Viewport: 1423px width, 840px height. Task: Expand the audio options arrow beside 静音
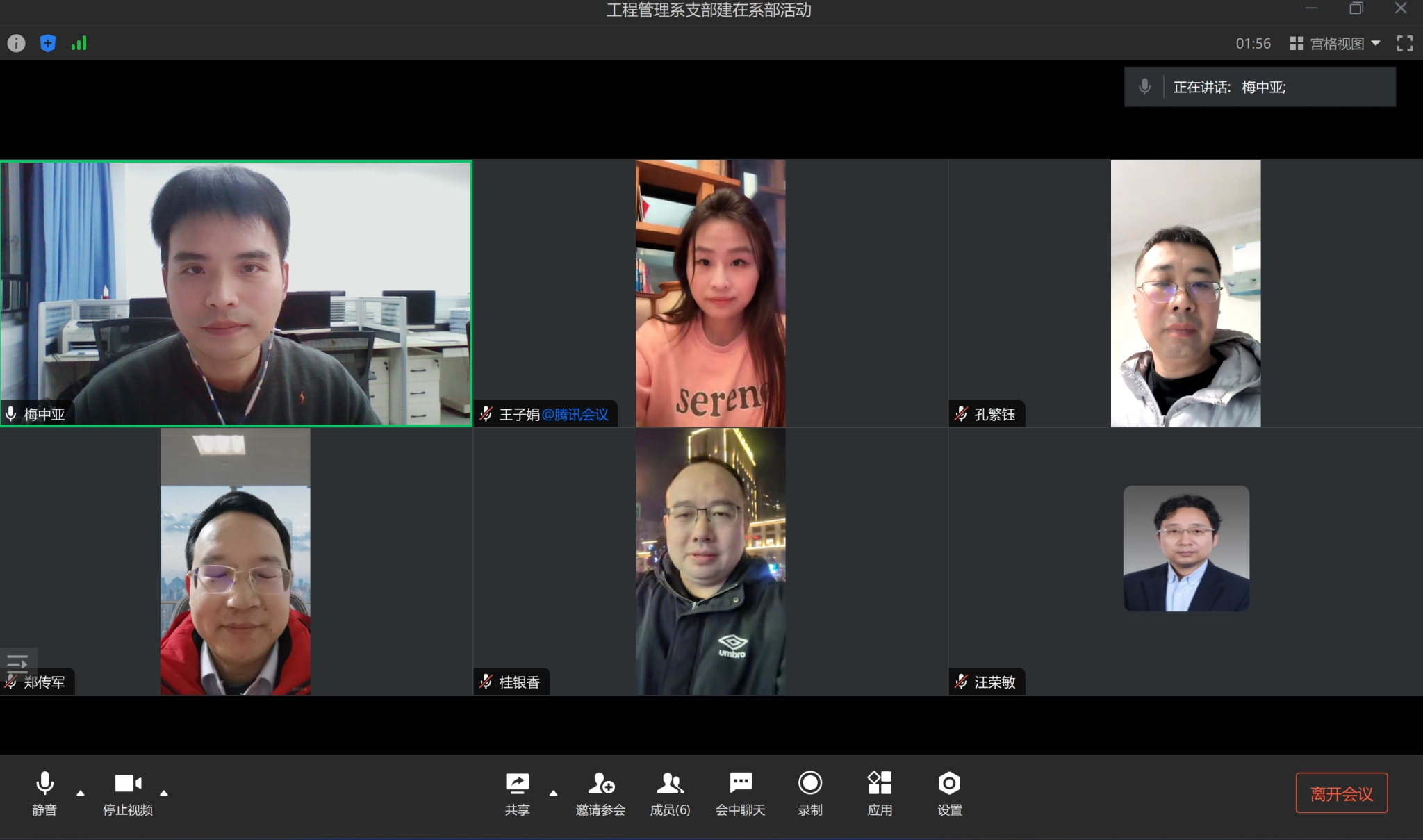(x=81, y=793)
